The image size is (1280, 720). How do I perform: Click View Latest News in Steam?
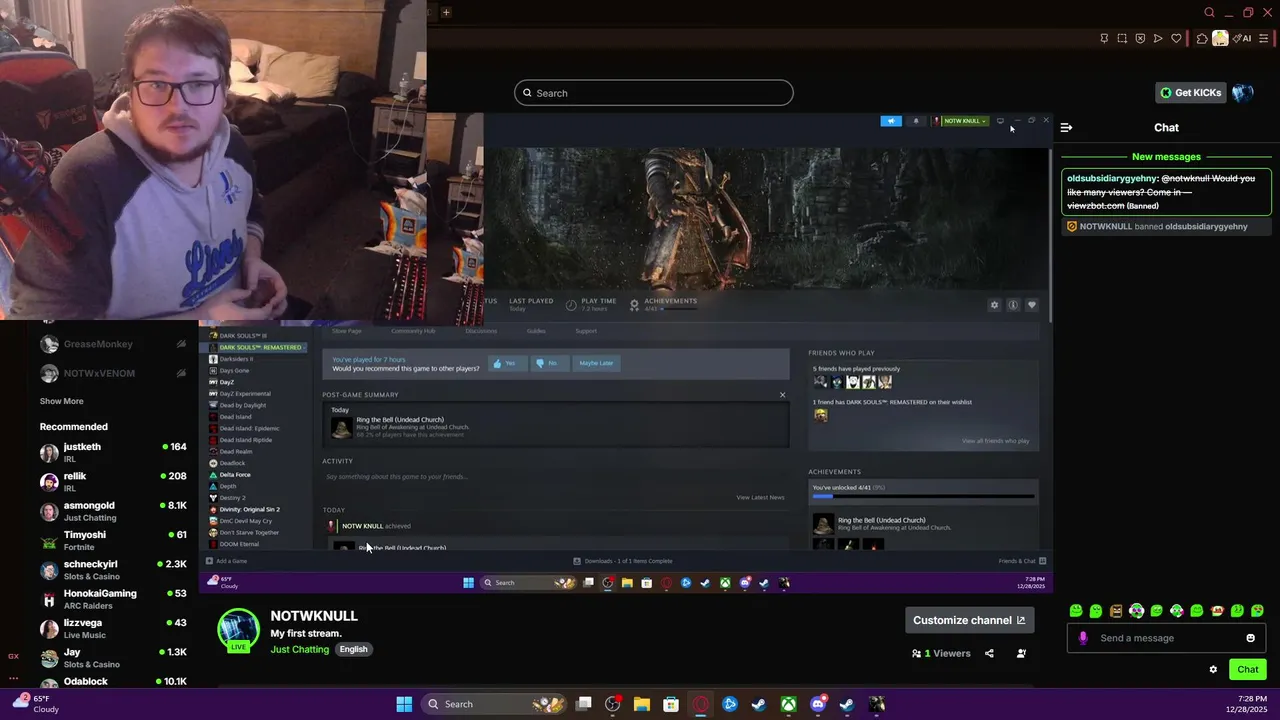point(760,497)
